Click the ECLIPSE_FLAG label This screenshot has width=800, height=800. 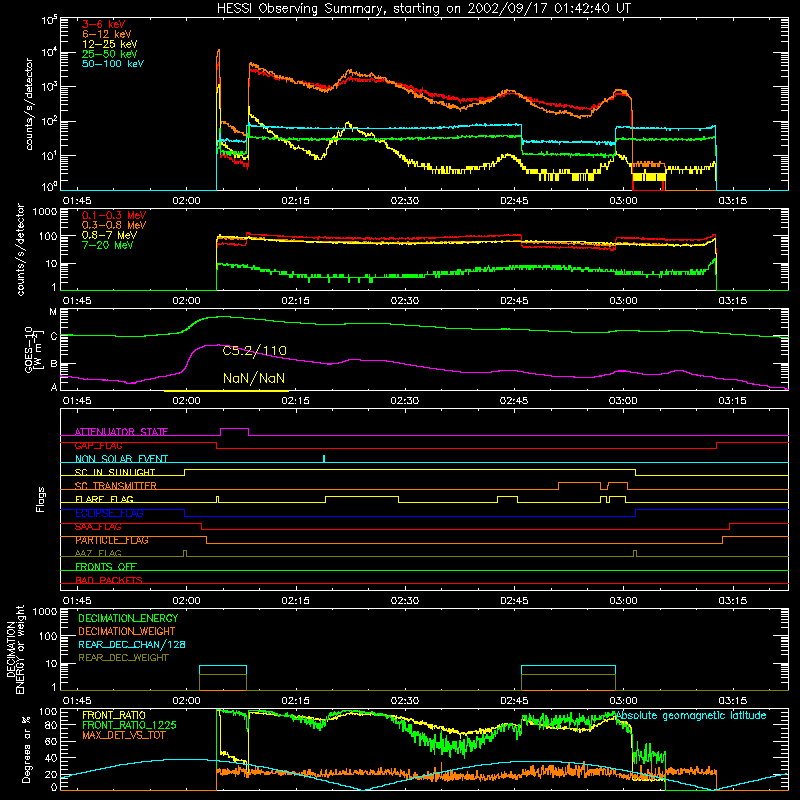pos(110,513)
